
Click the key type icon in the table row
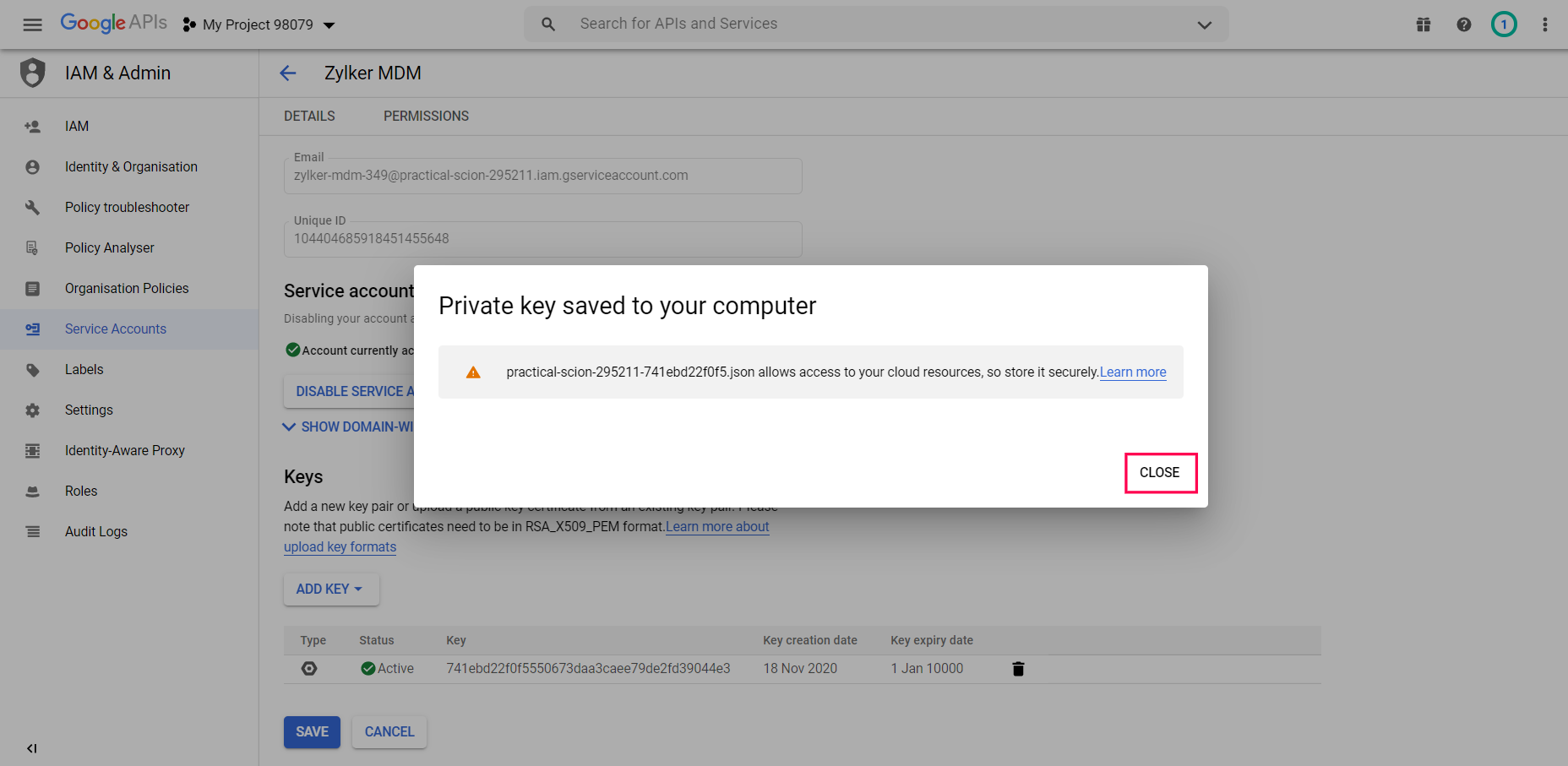tap(309, 669)
